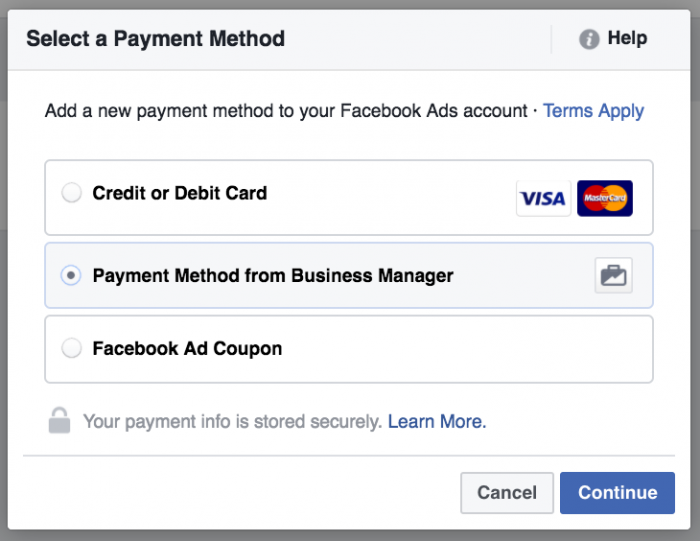700x541 pixels.
Task: Choose the Facebook Ad Coupon radio button
Action: (72, 349)
